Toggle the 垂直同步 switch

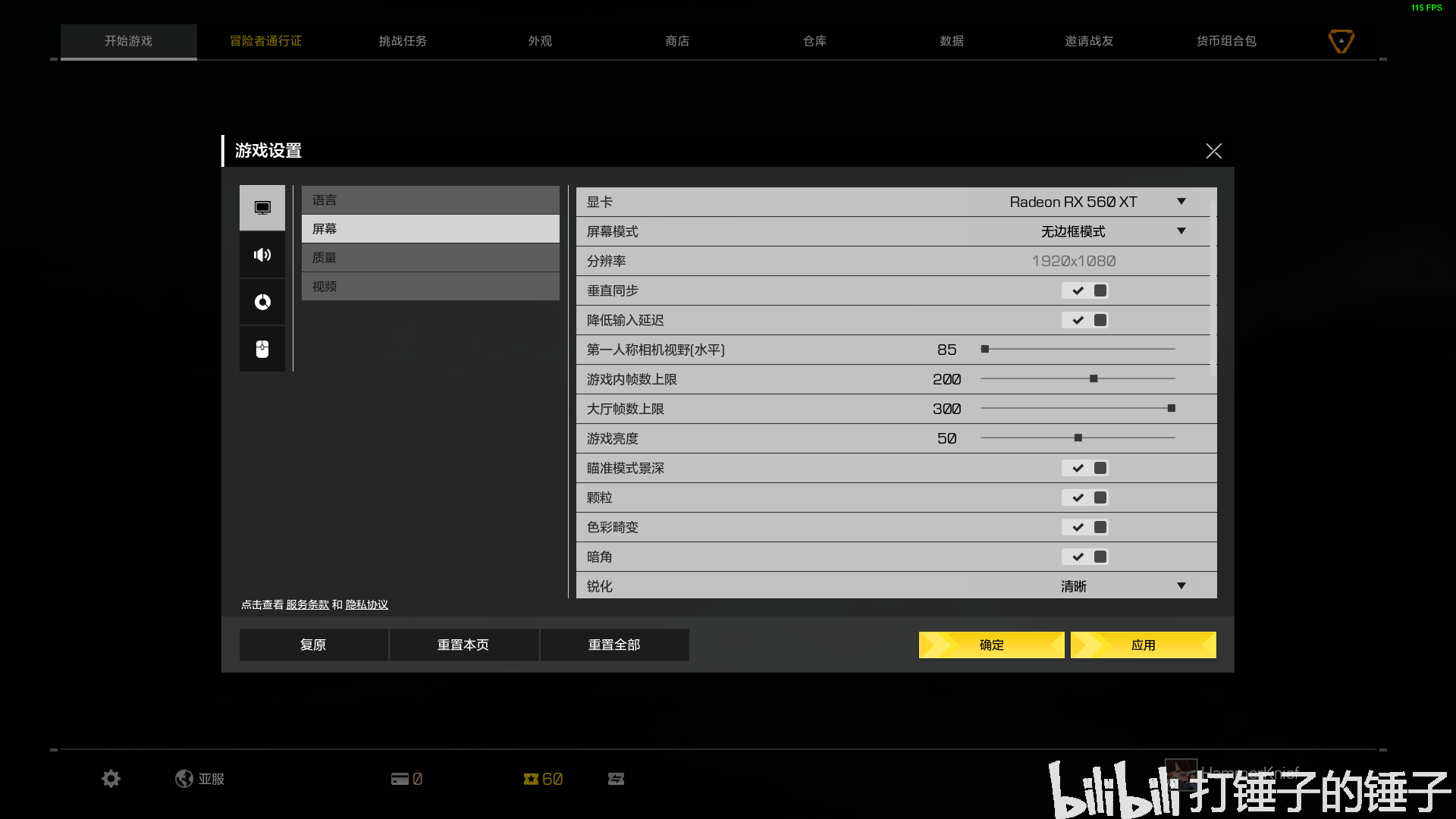(1085, 290)
